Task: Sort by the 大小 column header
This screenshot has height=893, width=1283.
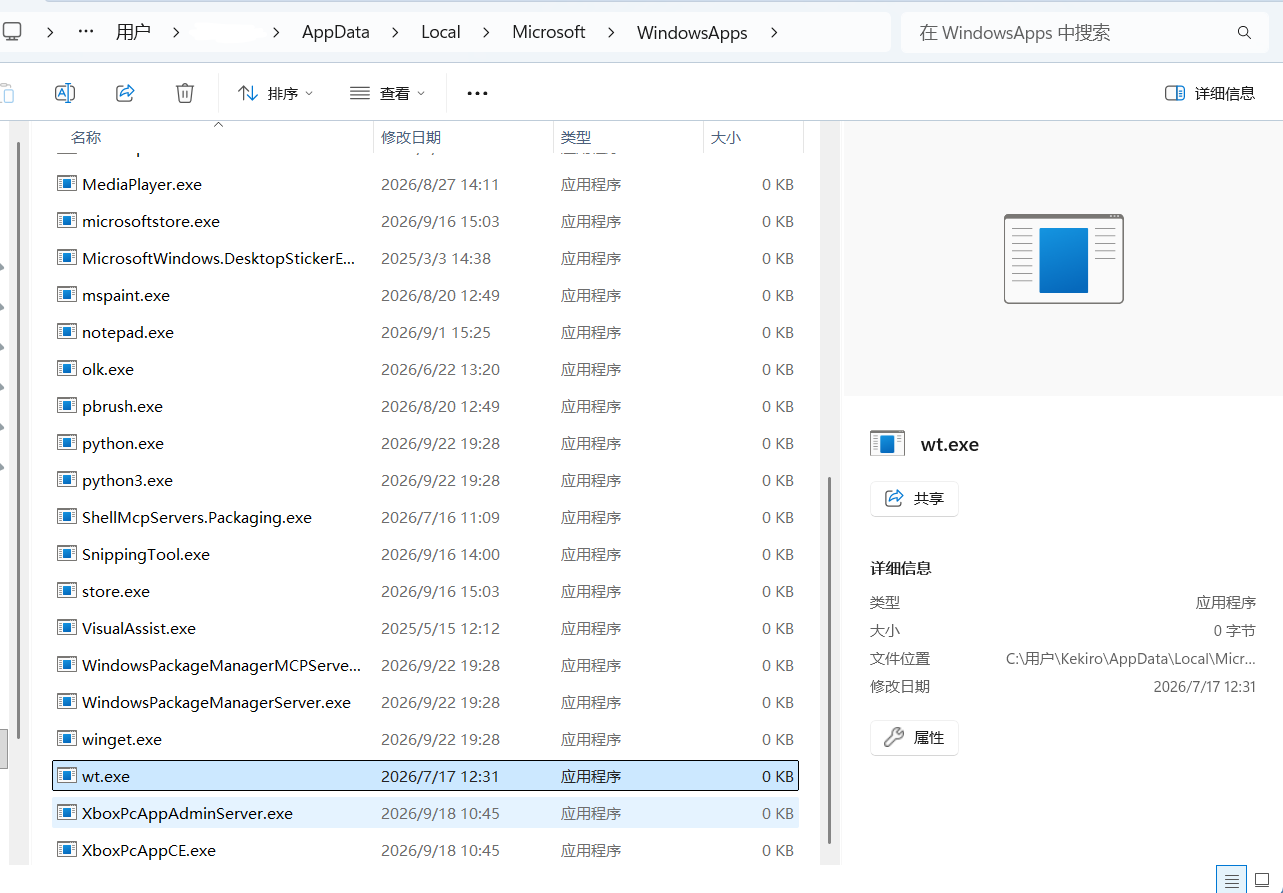Action: pyautogui.click(x=753, y=137)
